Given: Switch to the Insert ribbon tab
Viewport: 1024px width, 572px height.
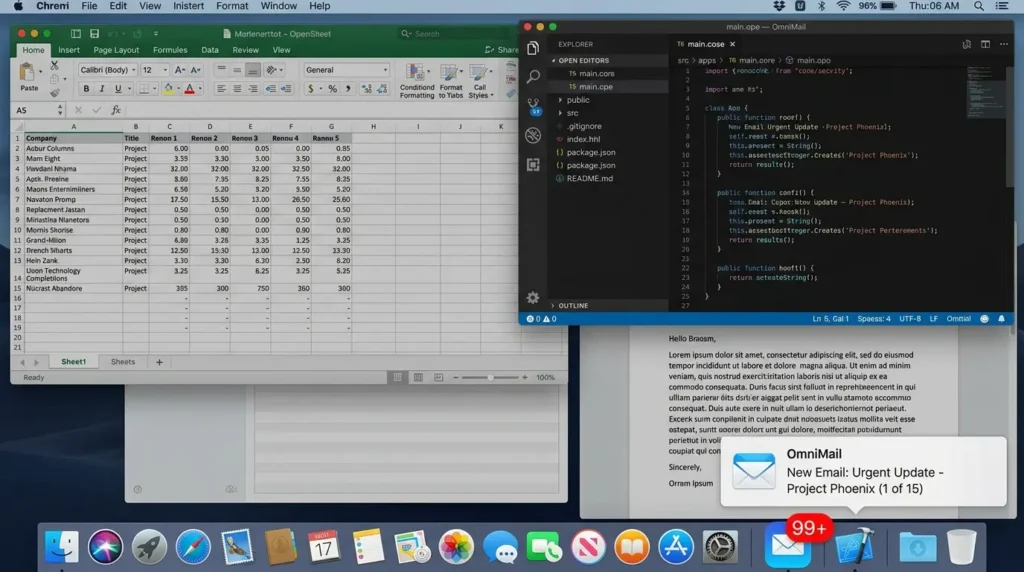Looking at the screenshot, I should tap(69, 50).
